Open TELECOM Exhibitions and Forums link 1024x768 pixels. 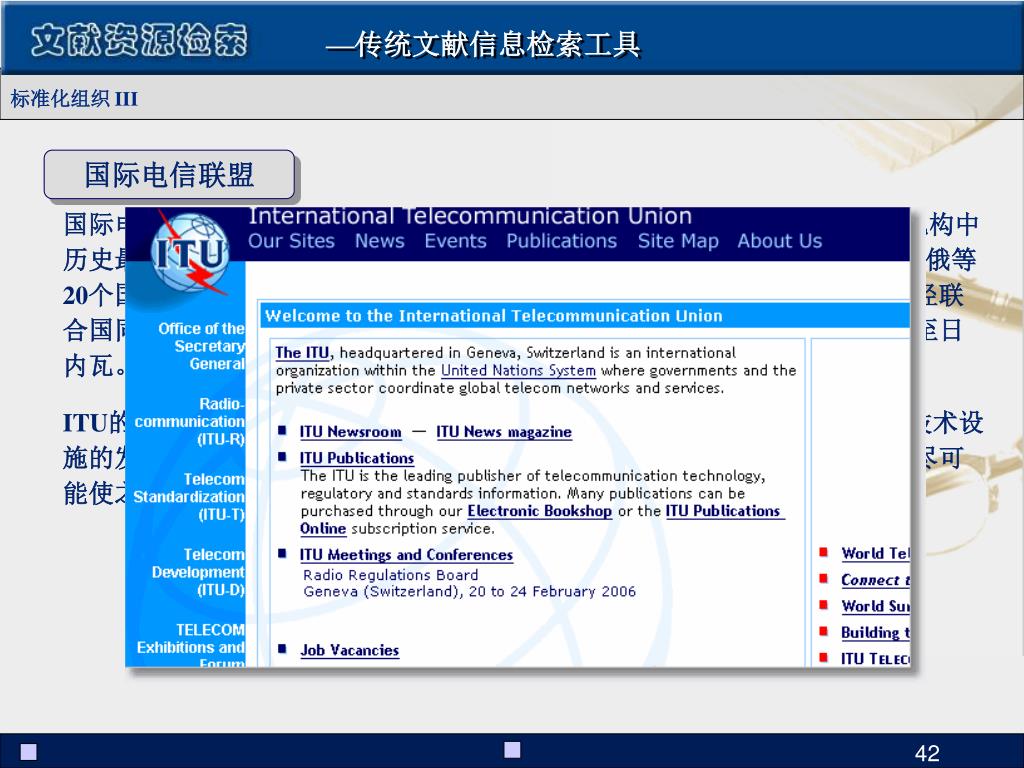click(x=191, y=647)
